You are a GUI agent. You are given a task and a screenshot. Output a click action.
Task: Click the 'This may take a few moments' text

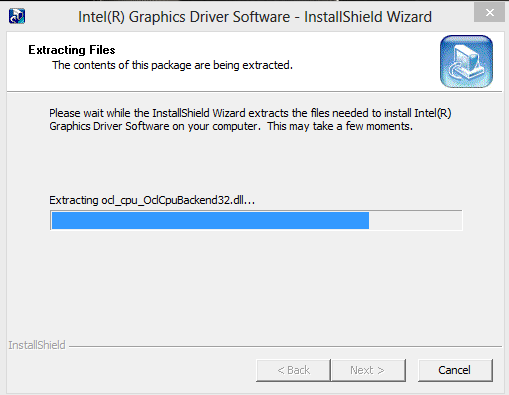click(x=340, y=126)
